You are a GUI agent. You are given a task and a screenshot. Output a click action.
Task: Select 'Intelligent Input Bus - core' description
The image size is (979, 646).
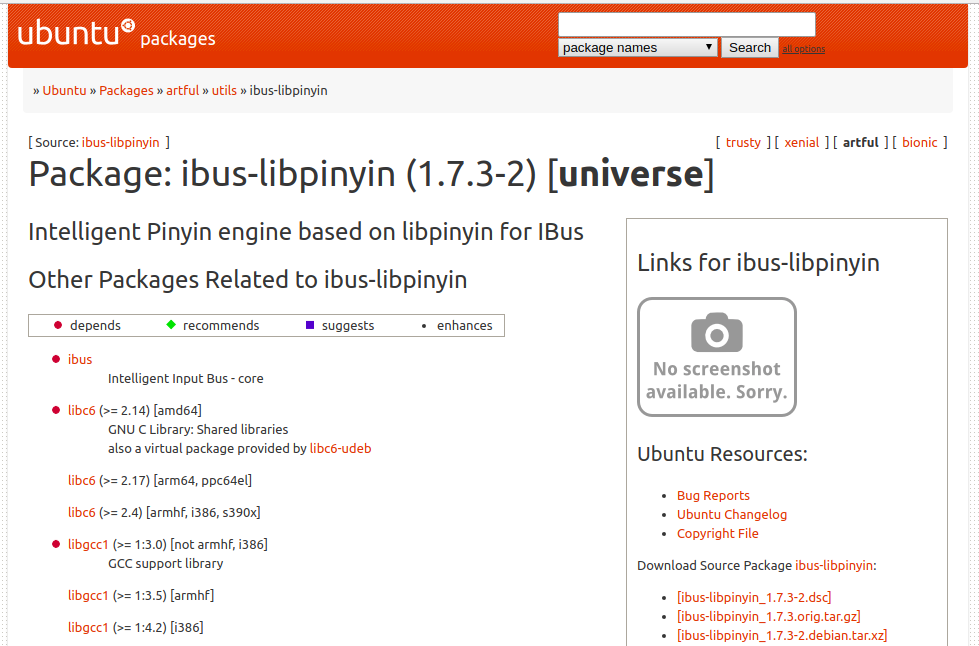185,379
